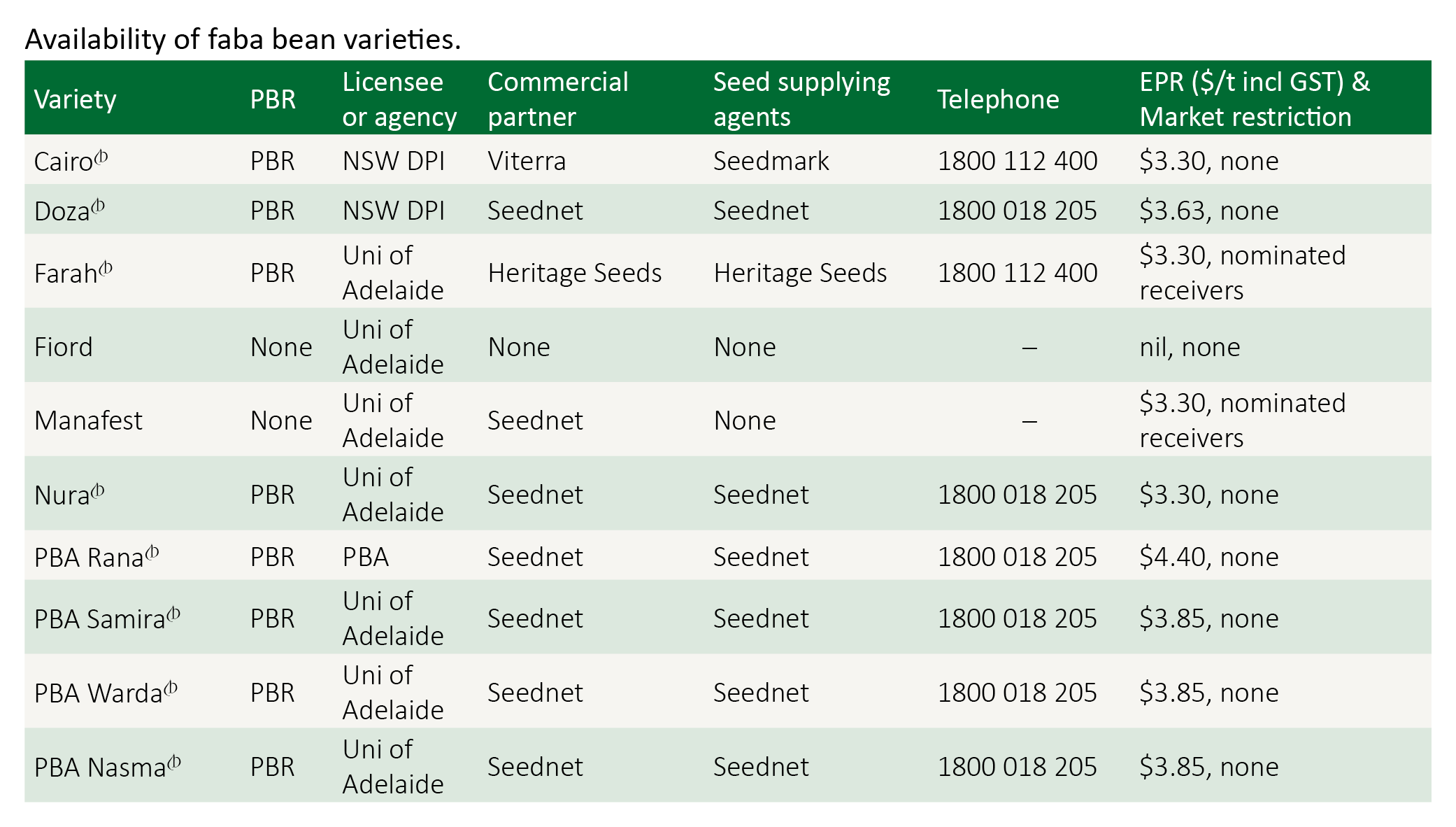Click the Manafest variety name
The image size is (1456, 827).
point(88,420)
